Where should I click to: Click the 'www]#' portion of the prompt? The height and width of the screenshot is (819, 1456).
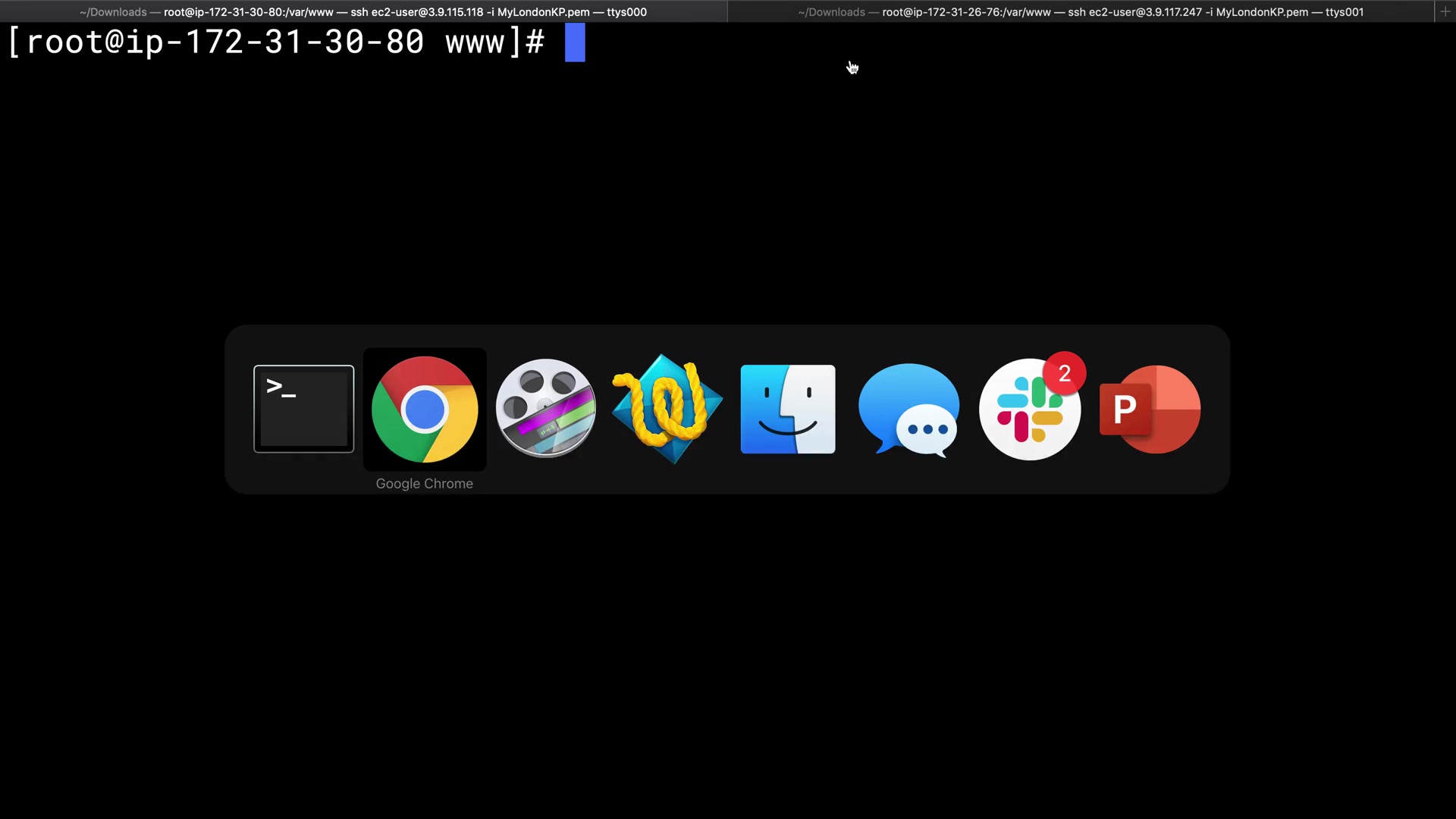click(494, 42)
